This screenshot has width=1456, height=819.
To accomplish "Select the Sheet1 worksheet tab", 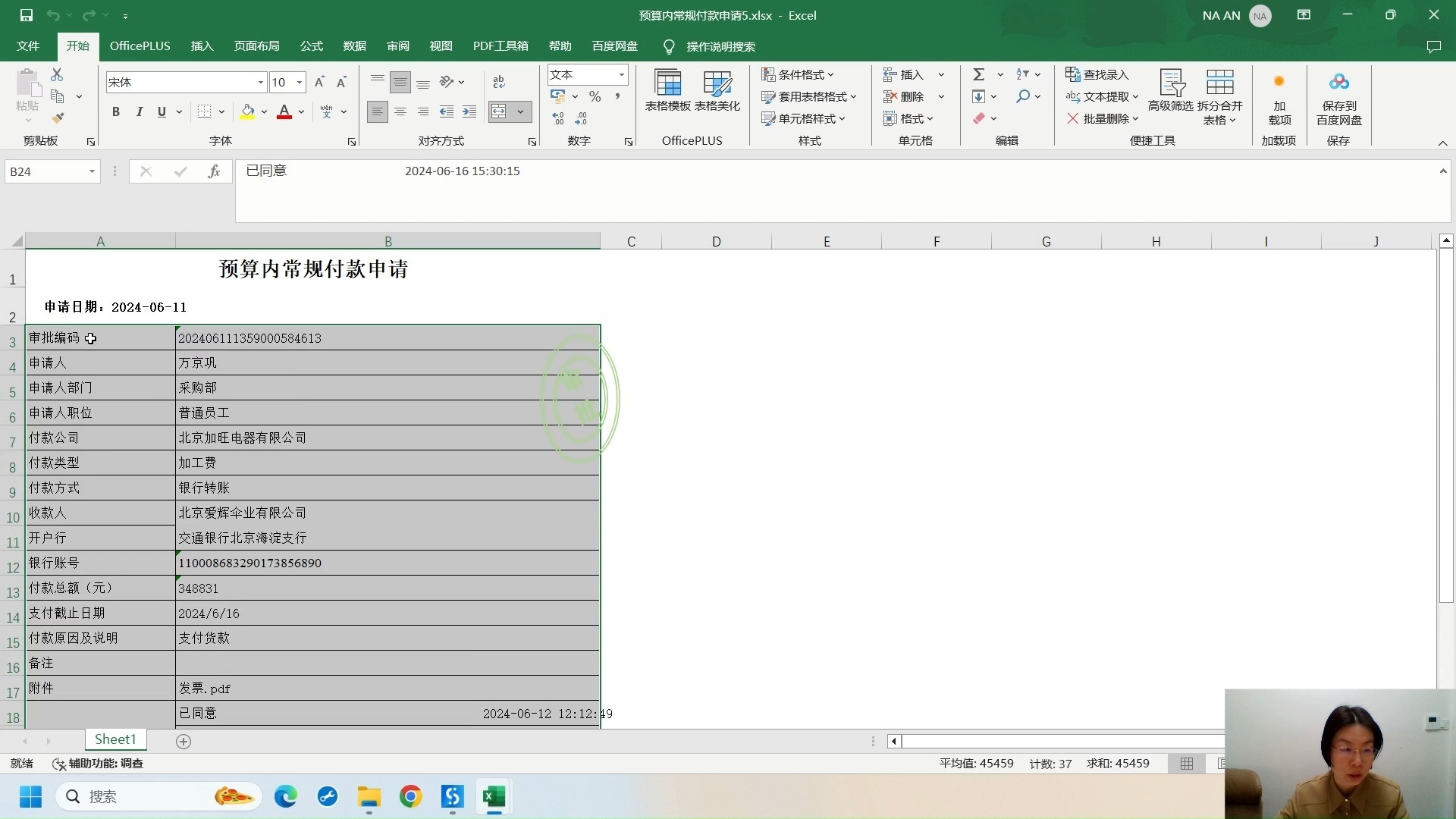I will (115, 739).
